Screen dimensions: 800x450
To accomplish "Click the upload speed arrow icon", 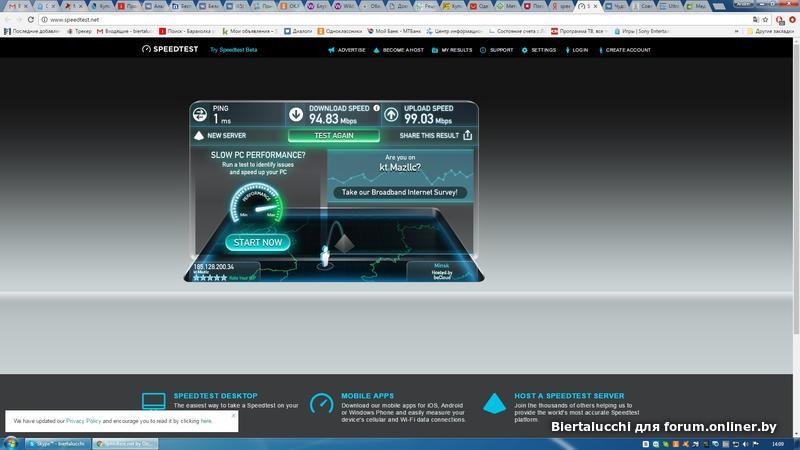I will 391,114.
